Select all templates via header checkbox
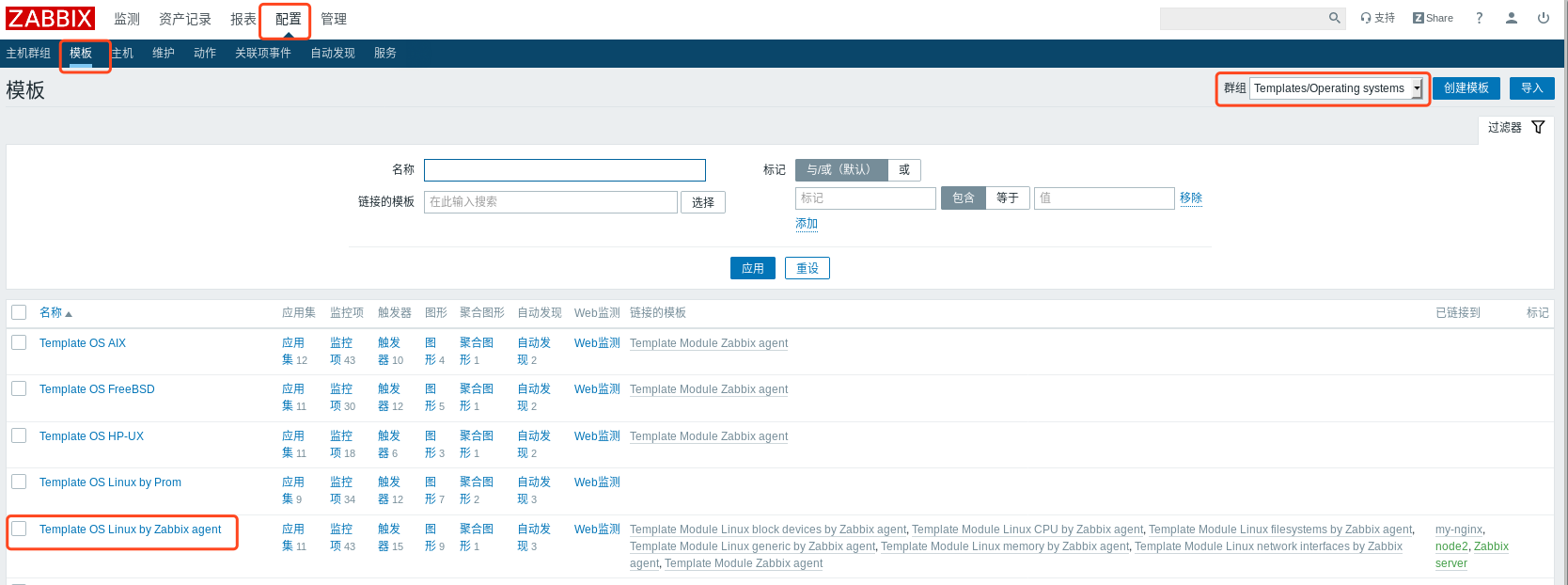Screen dimensions: 1568x585 click(x=19, y=312)
